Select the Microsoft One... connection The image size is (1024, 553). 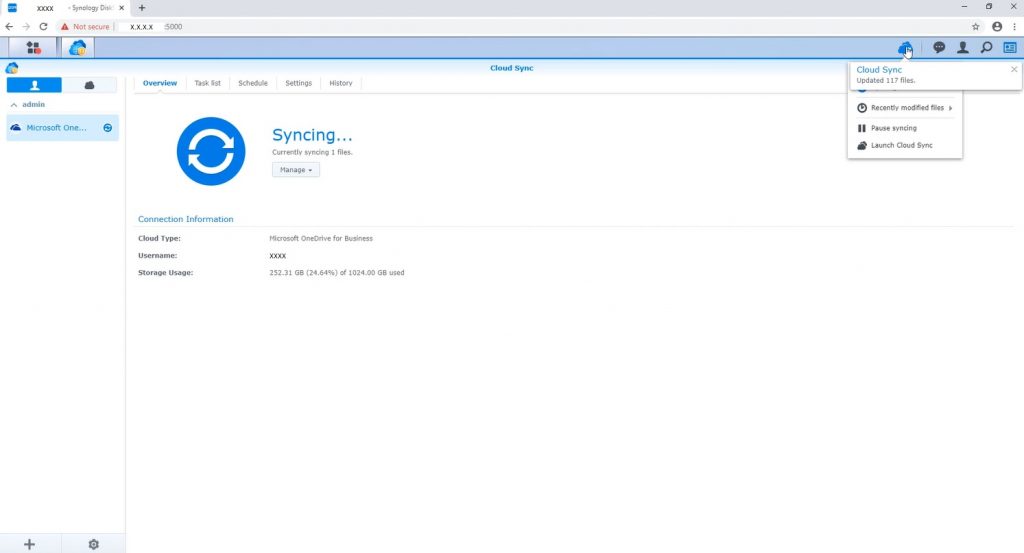tap(63, 128)
